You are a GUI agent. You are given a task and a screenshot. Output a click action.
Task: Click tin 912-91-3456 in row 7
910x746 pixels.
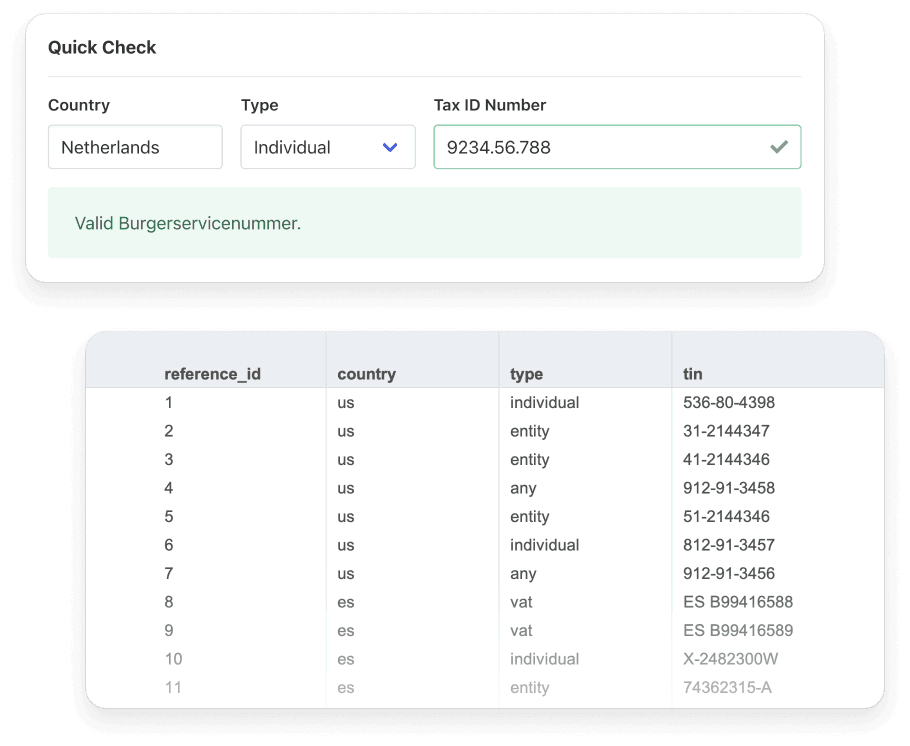coord(727,573)
